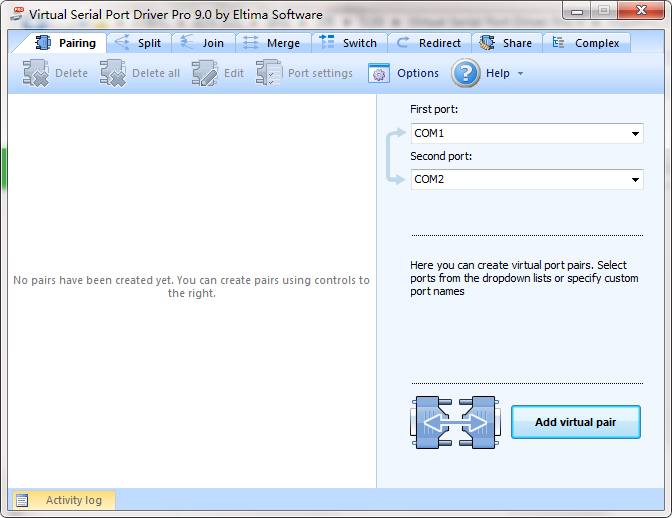Open the Activity log panel label
672x518 pixels.
coord(74,500)
